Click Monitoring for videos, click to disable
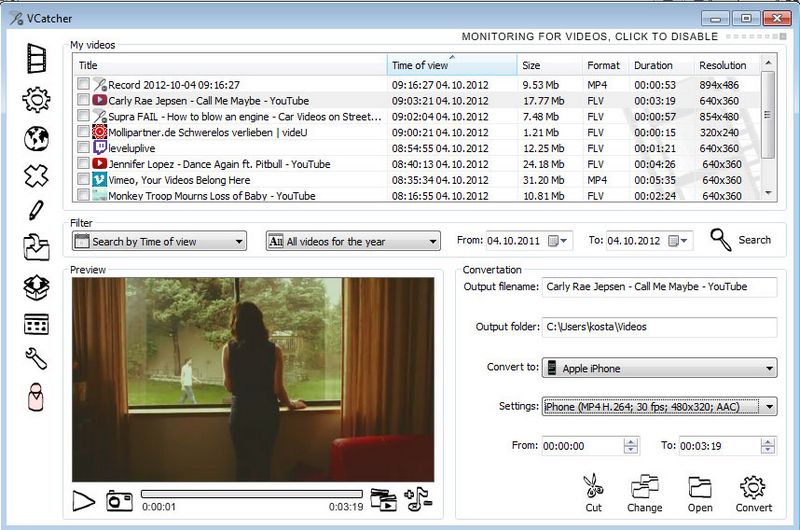This screenshot has height=530, width=800. tap(590, 36)
